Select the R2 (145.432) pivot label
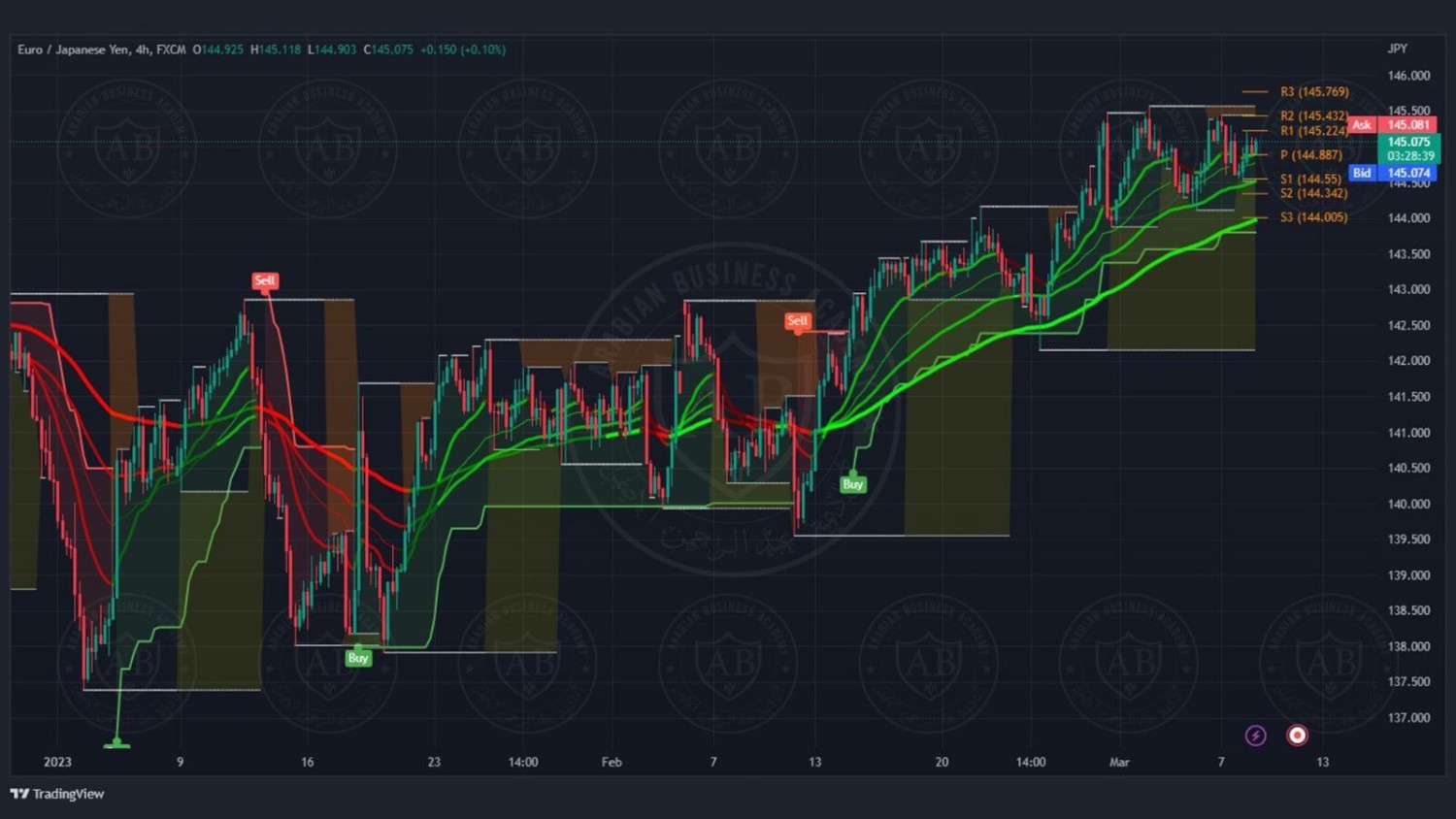The height and width of the screenshot is (819, 1456). click(1314, 116)
